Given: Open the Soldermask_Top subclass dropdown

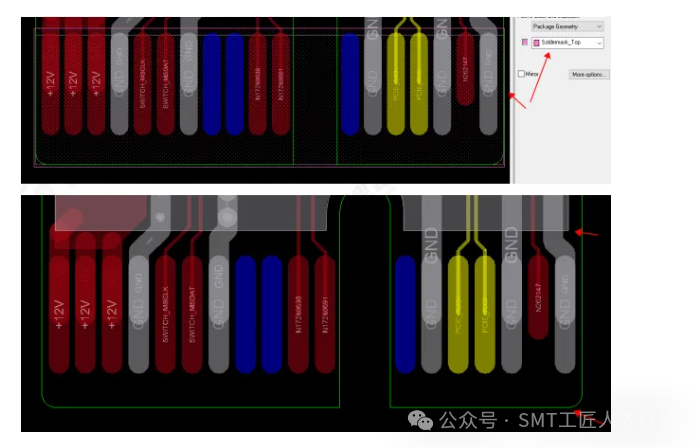Looking at the screenshot, I should click(568, 43).
